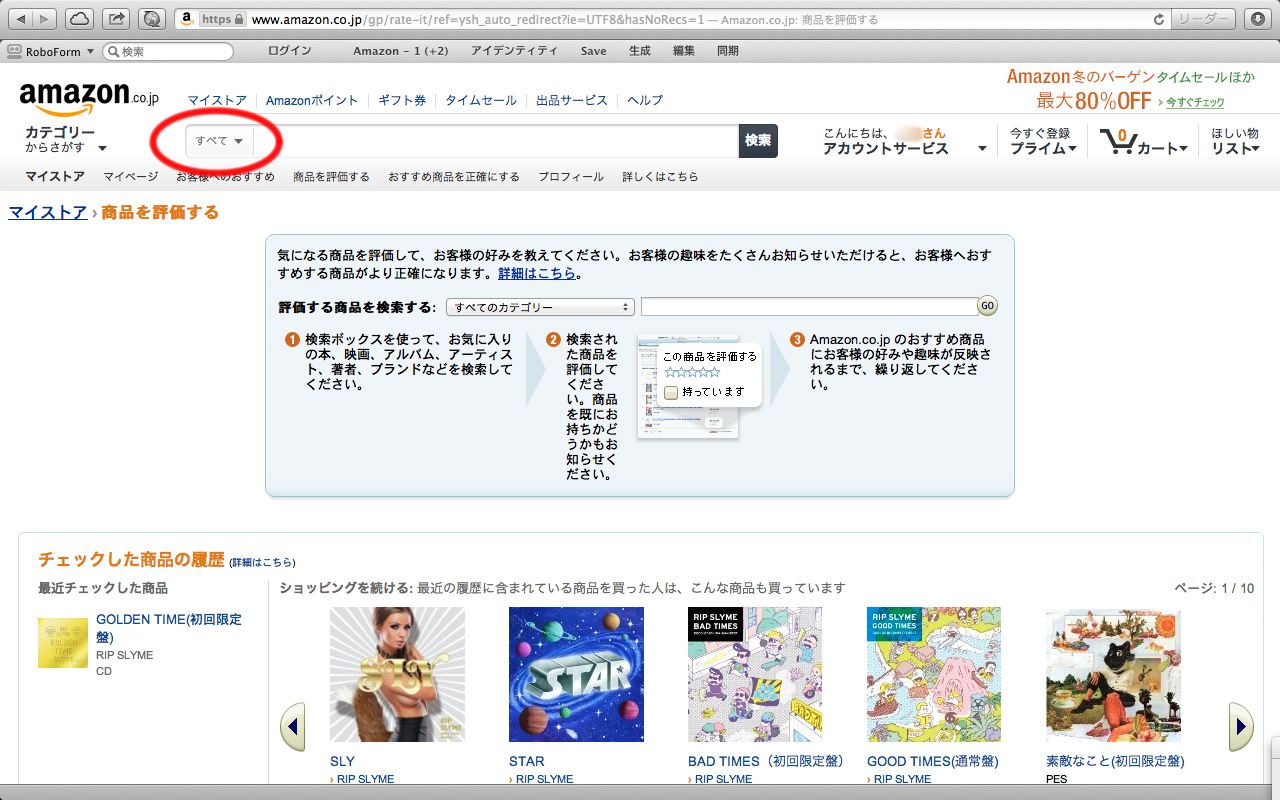This screenshot has width=1280, height=800.
Task: Select おすすめ商品を正確にする tab
Action: pyautogui.click(x=454, y=177)
